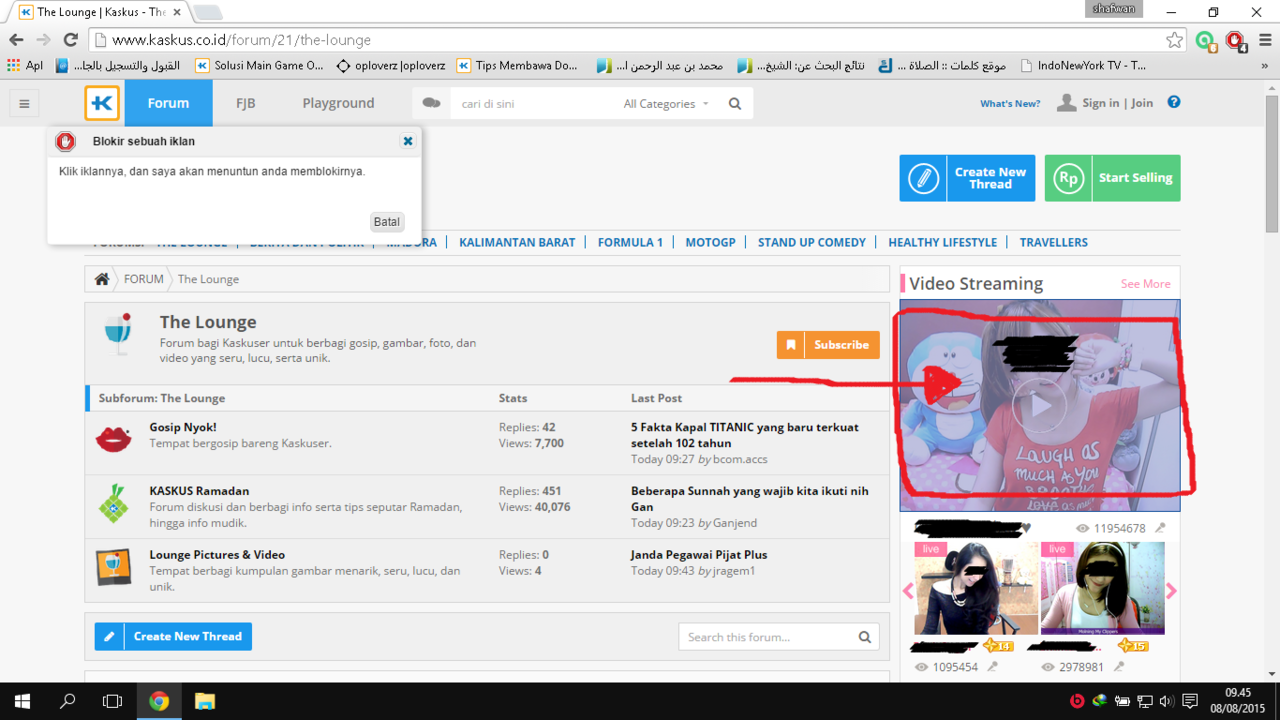This screenshot has width=1280, height=720.
Task: Open the notification center icon
Action: click(x=1190, y=701)
